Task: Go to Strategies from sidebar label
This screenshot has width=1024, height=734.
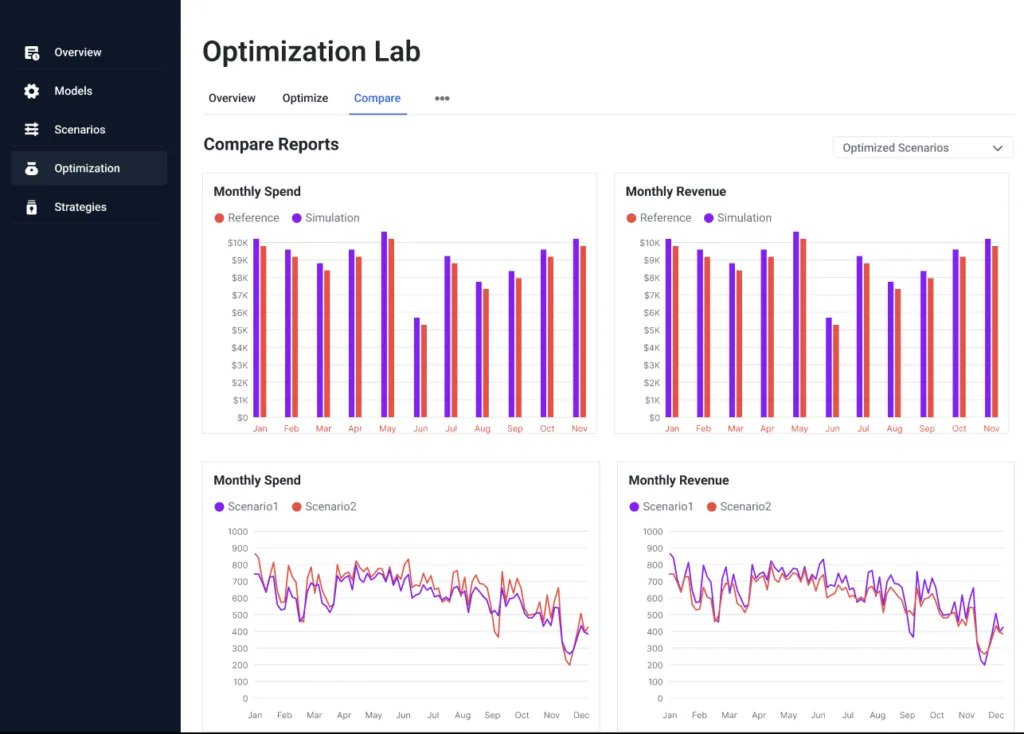Action: tap(80, 208)
